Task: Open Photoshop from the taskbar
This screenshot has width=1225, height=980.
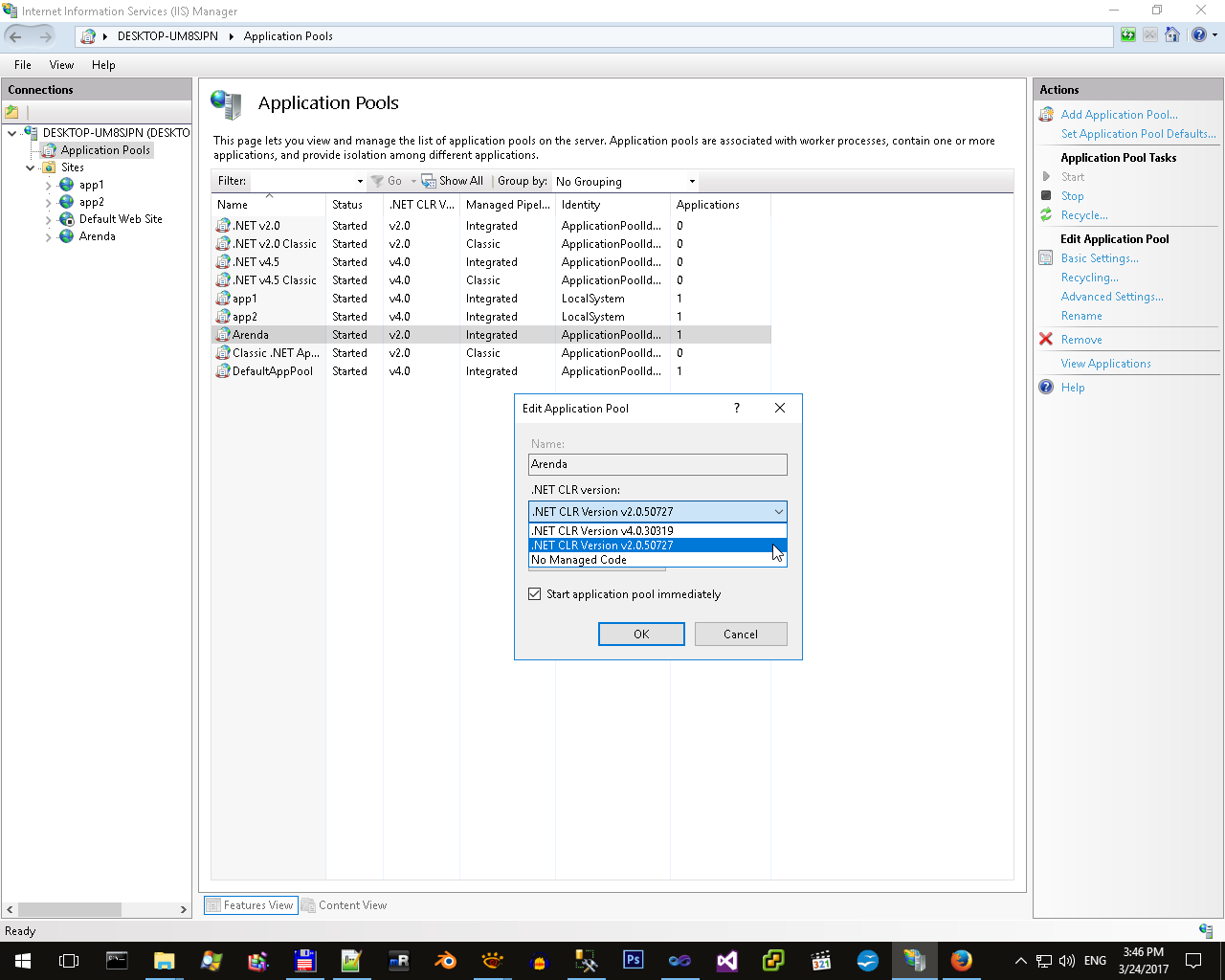Action: click(x=633, y=960)
